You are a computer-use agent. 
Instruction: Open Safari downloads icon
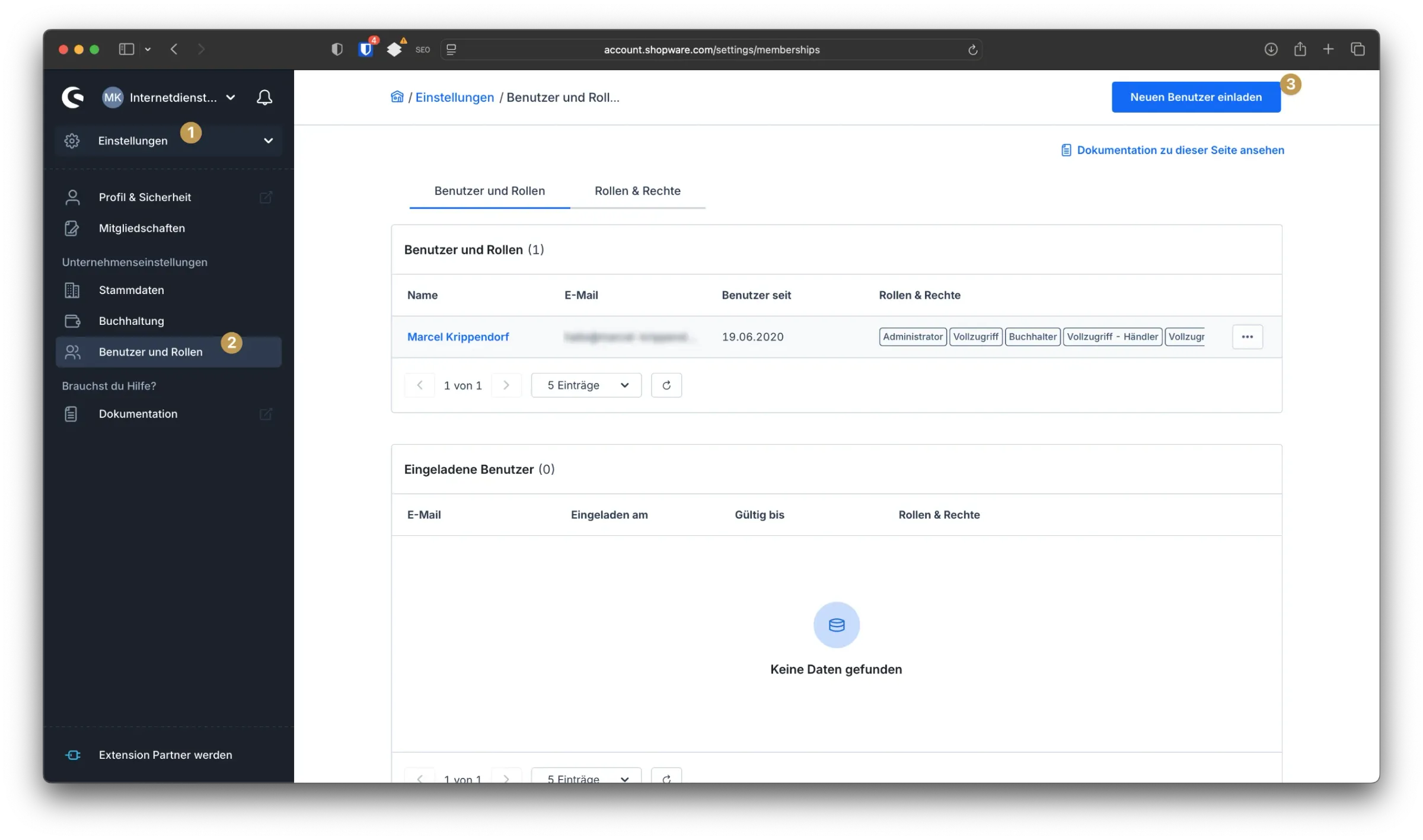tap(1270, 49)
